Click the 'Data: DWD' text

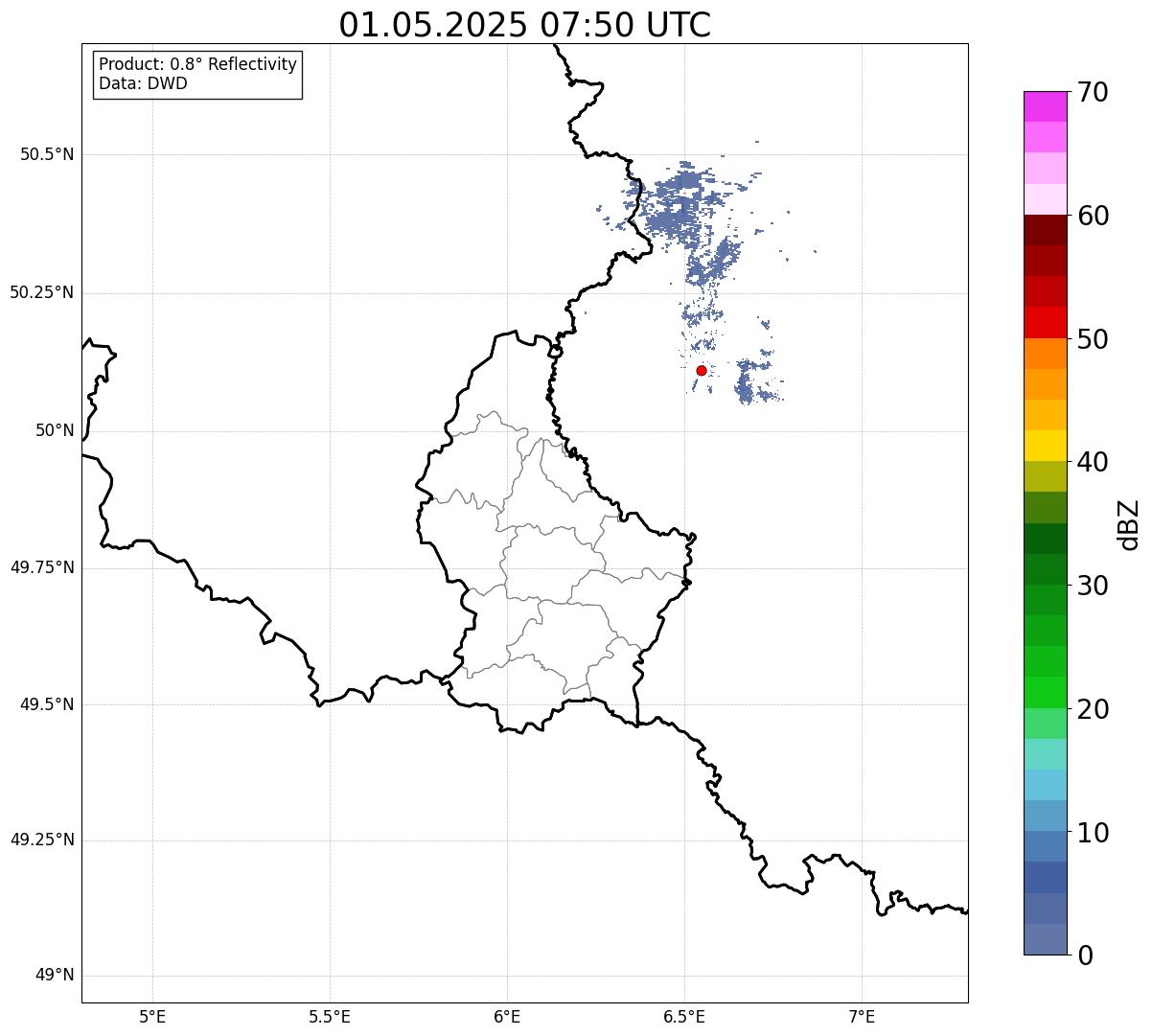[143, 83]
